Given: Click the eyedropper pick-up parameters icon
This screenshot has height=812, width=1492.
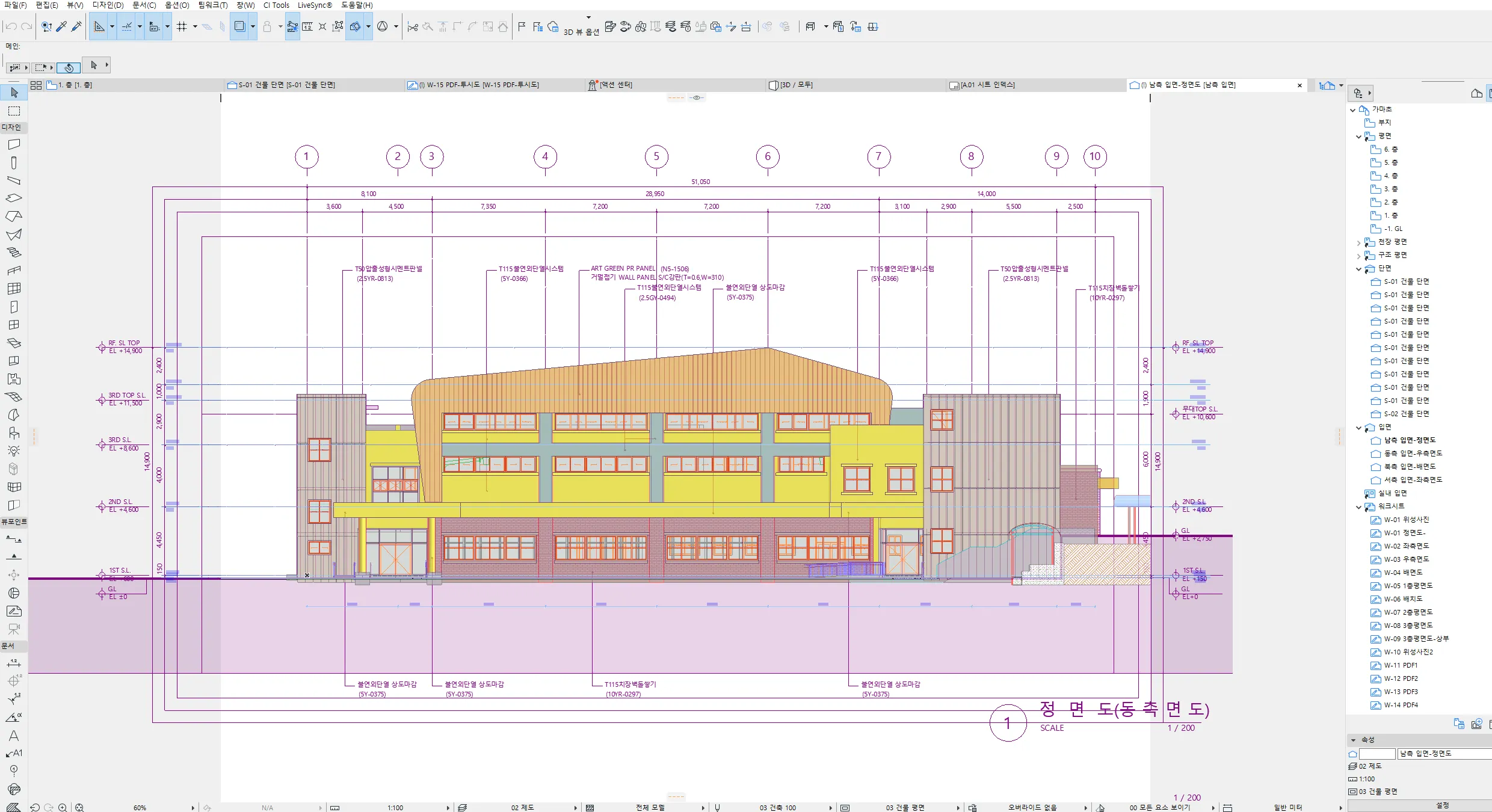Looking at the screenshot, I should click(x=61, y=26).
